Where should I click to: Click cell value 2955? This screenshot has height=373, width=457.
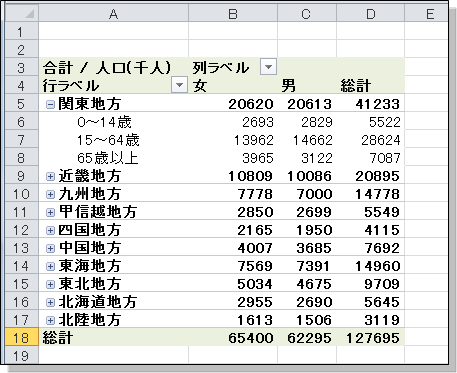(x=255, y=302)
